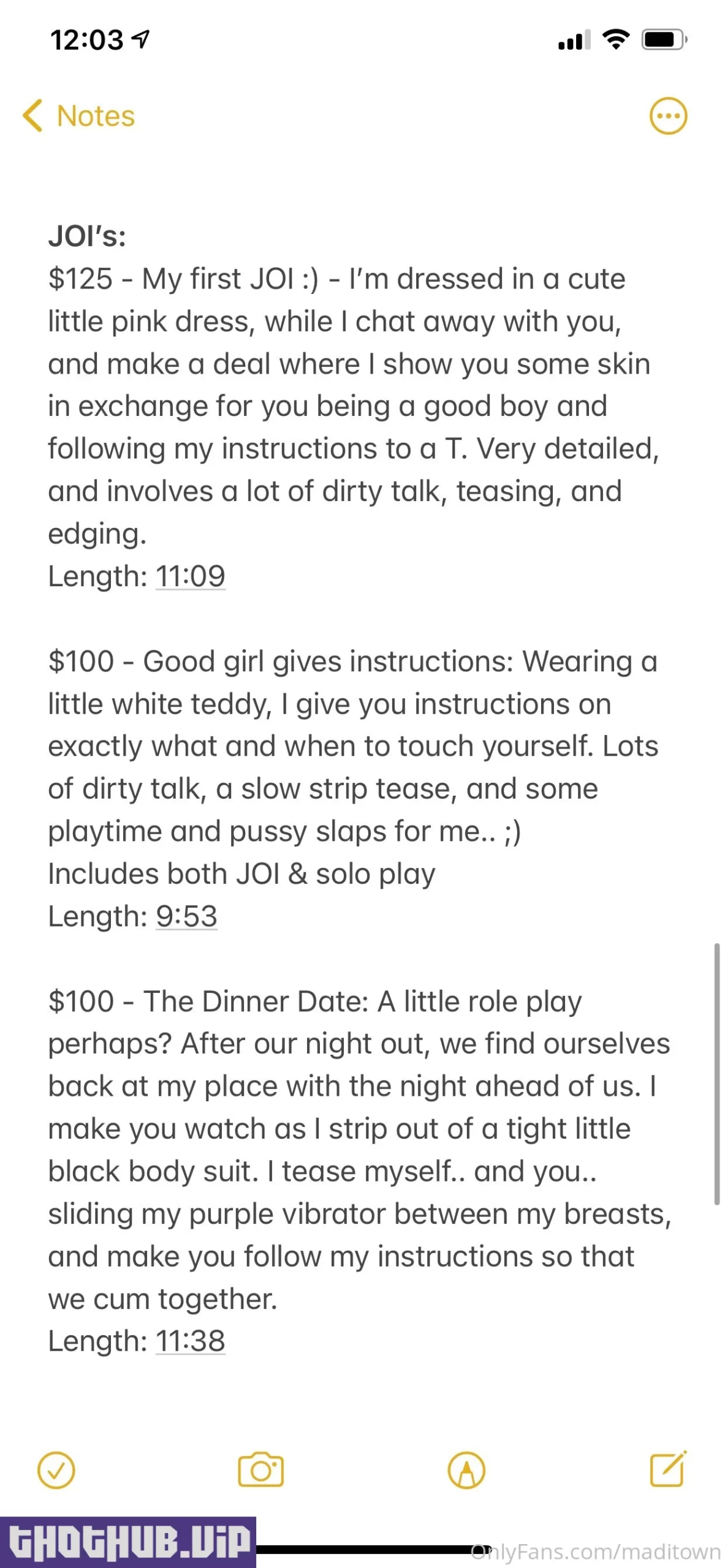
Task: Start Markup with the pen icon
Action: pos(466,1470)
